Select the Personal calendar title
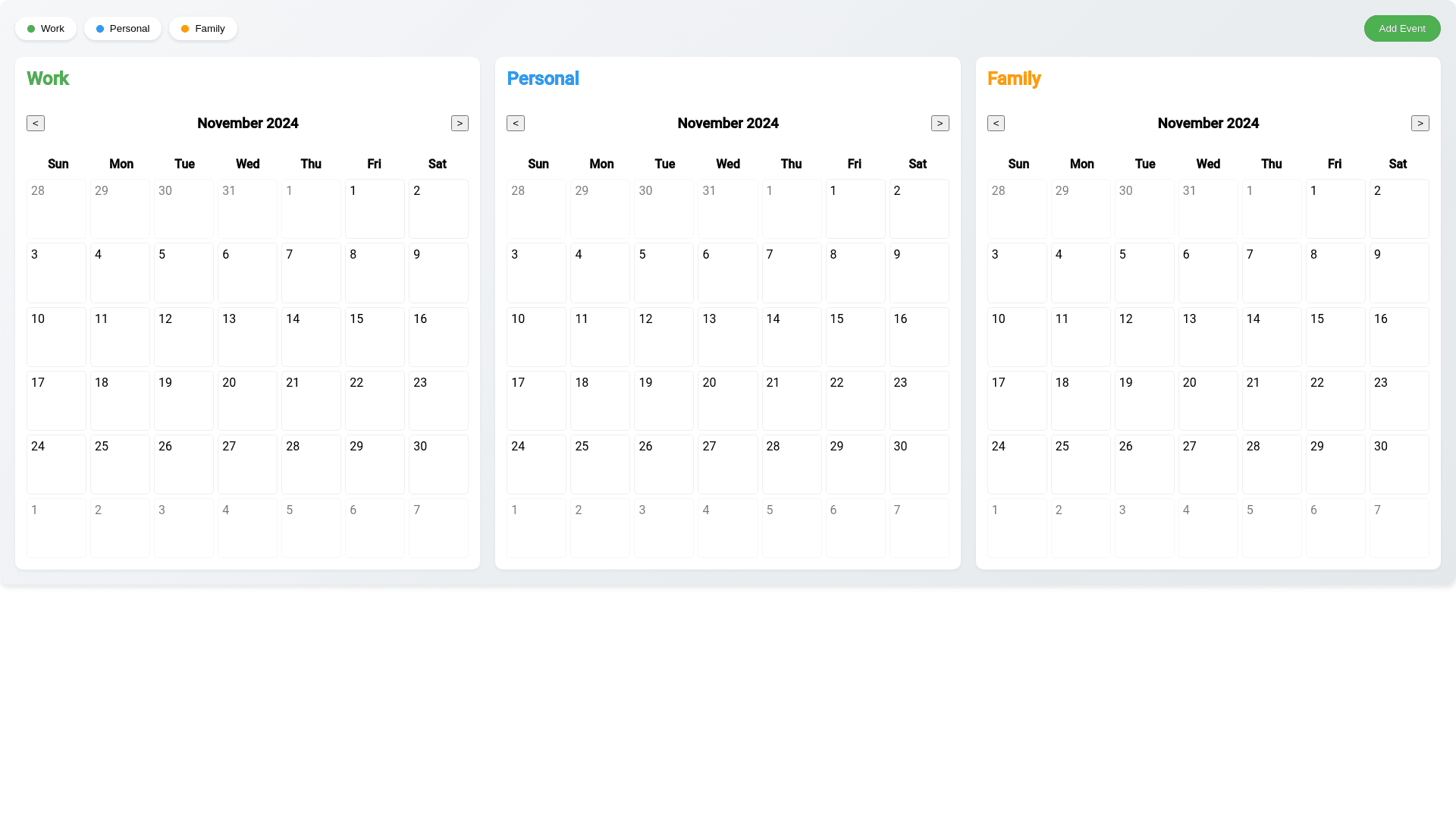This screenshot has width=1456, height=819. click(x=543, y=78)
